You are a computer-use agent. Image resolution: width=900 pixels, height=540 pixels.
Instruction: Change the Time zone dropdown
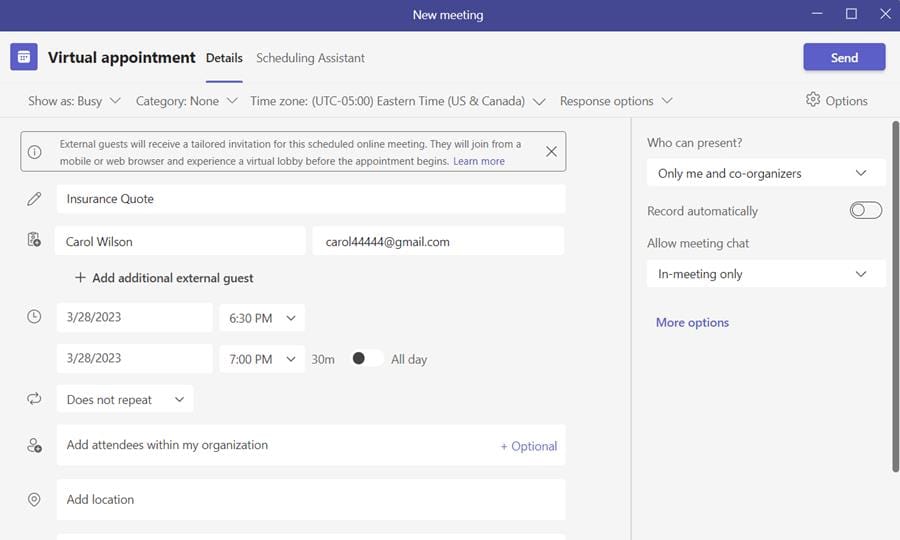point(398,101)
